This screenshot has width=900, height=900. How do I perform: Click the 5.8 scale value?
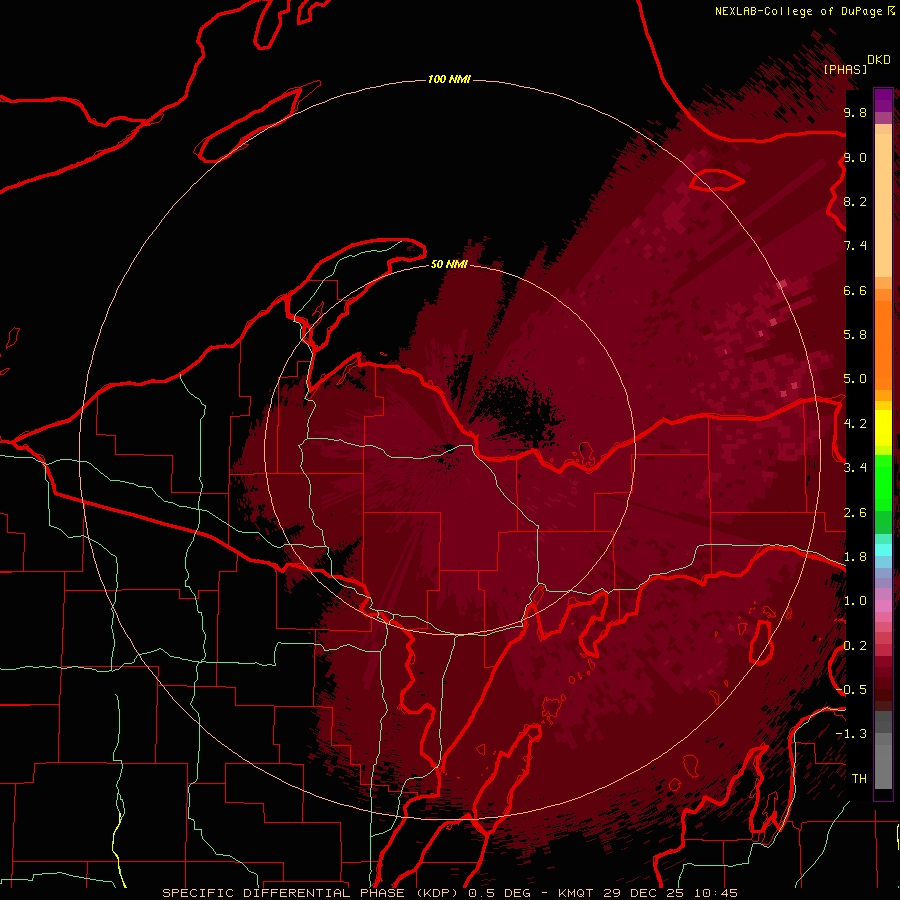point(855,335)
